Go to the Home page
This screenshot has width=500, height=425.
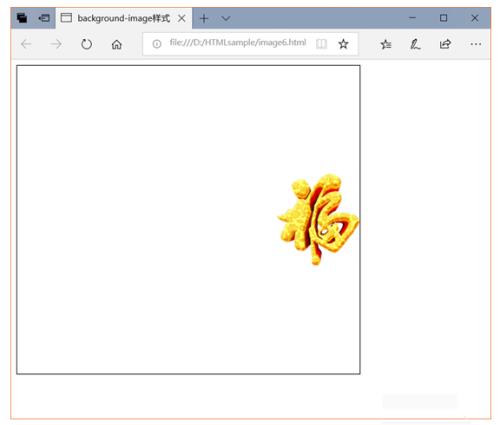click(117, 44)
